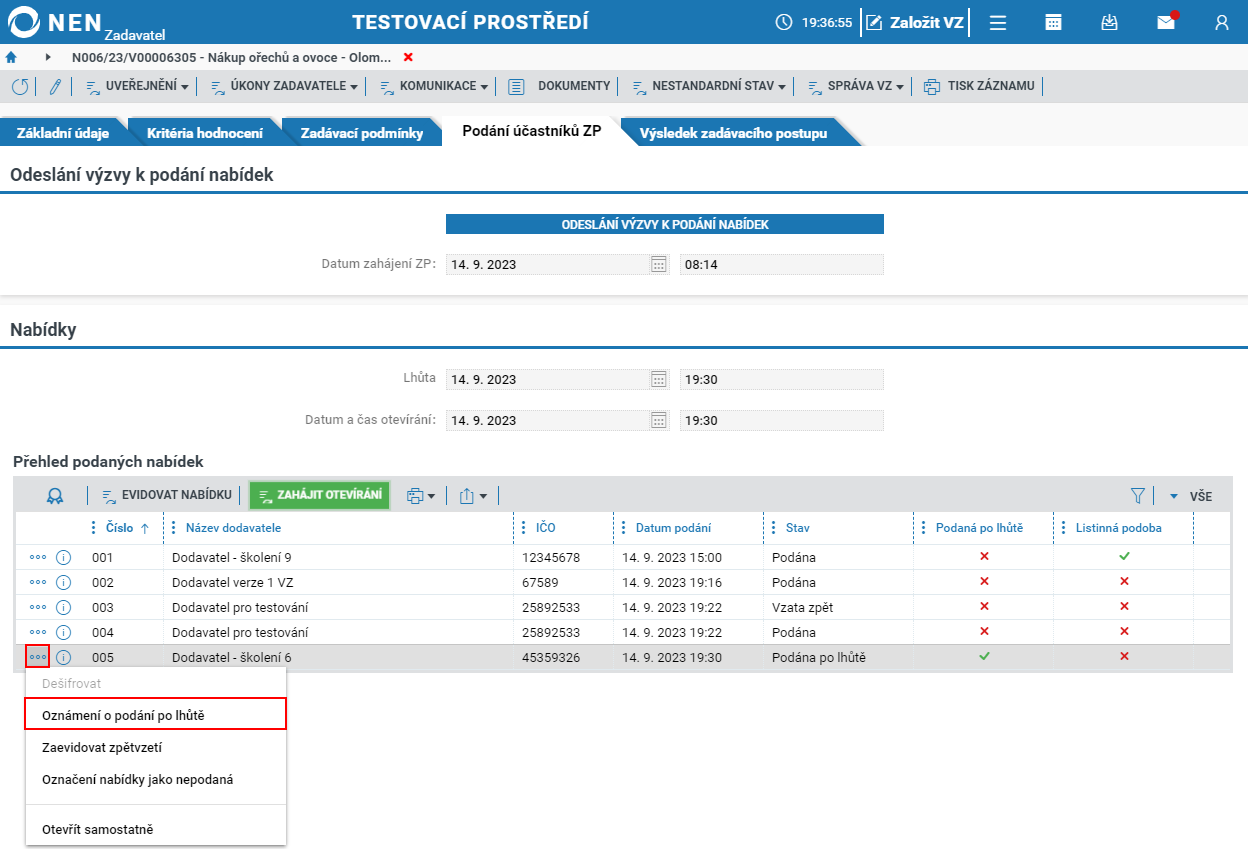Open the calendar picker for Lhůta
Viewport: 1248px width, 849px height.
(658, 379)
